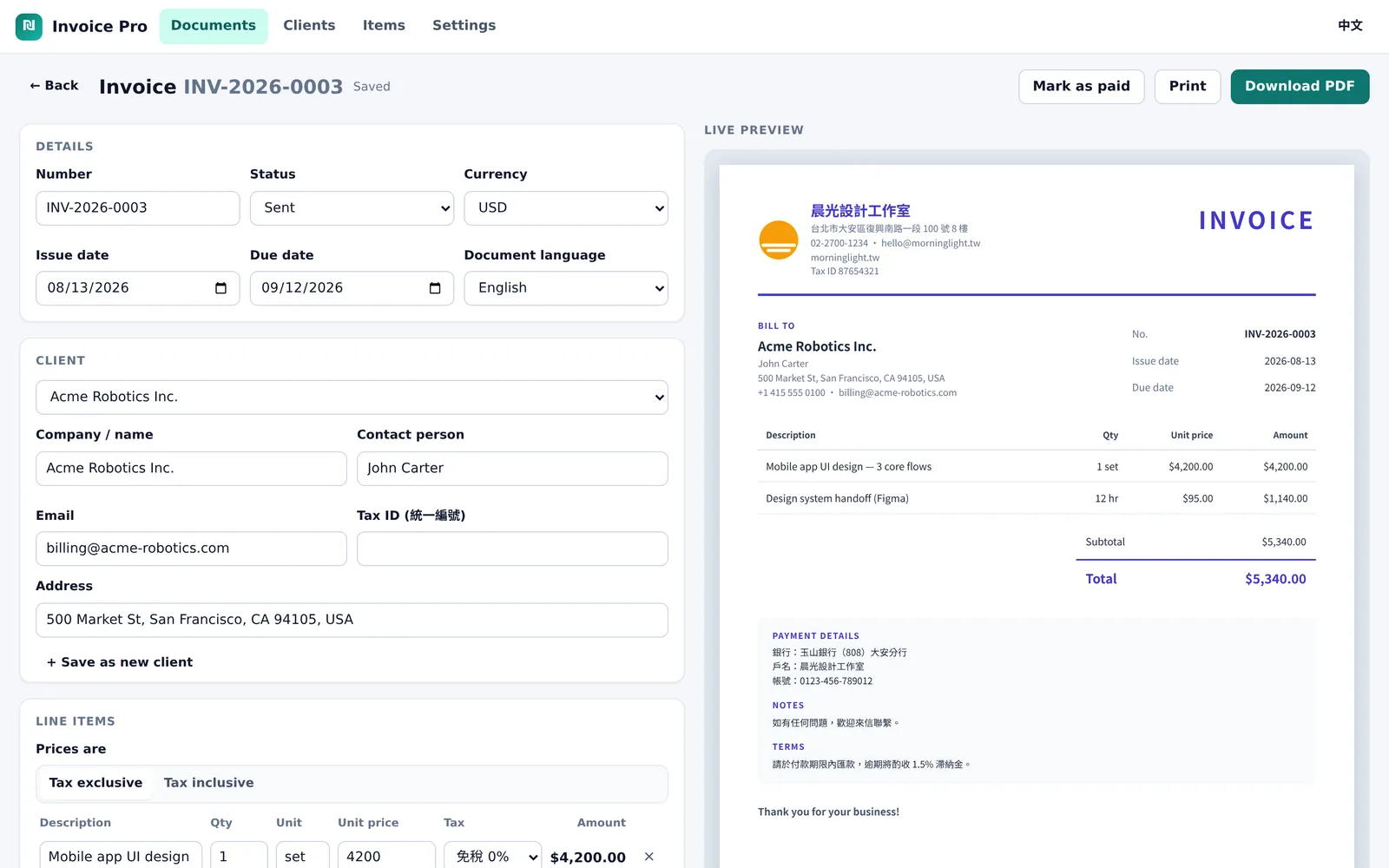The height and width of the screenshot is (868, 1389).
Task: Click the Print button
Action: (1188, 87)
